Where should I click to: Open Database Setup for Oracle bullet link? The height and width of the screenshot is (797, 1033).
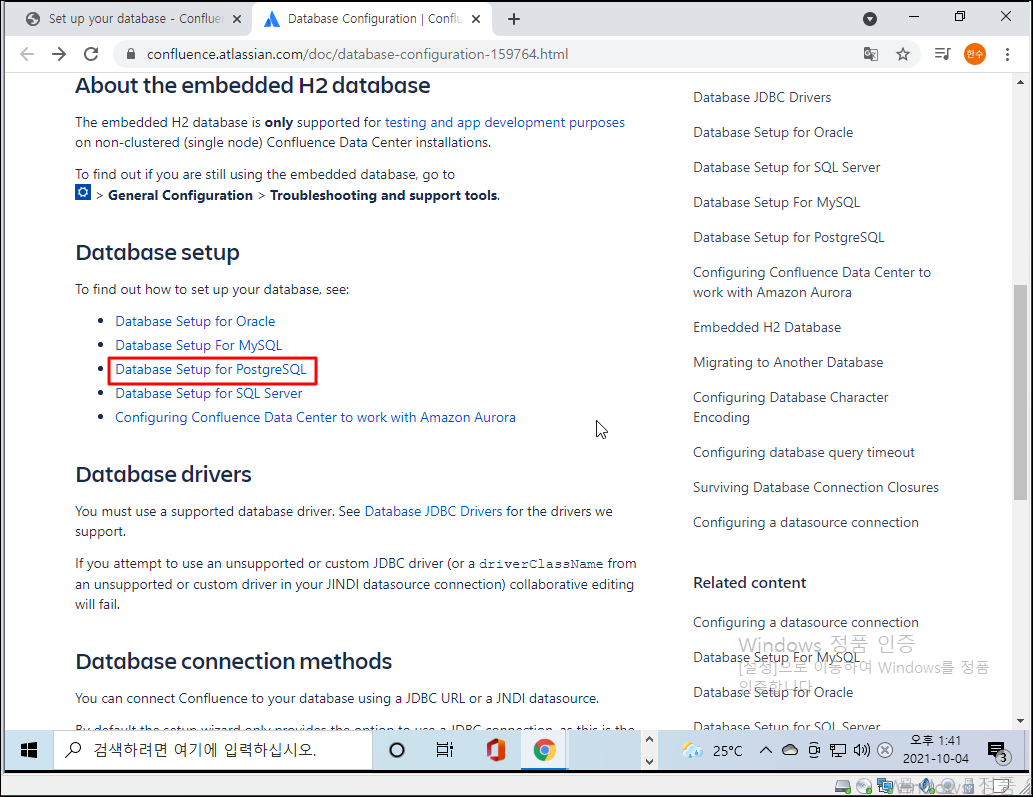195,321
